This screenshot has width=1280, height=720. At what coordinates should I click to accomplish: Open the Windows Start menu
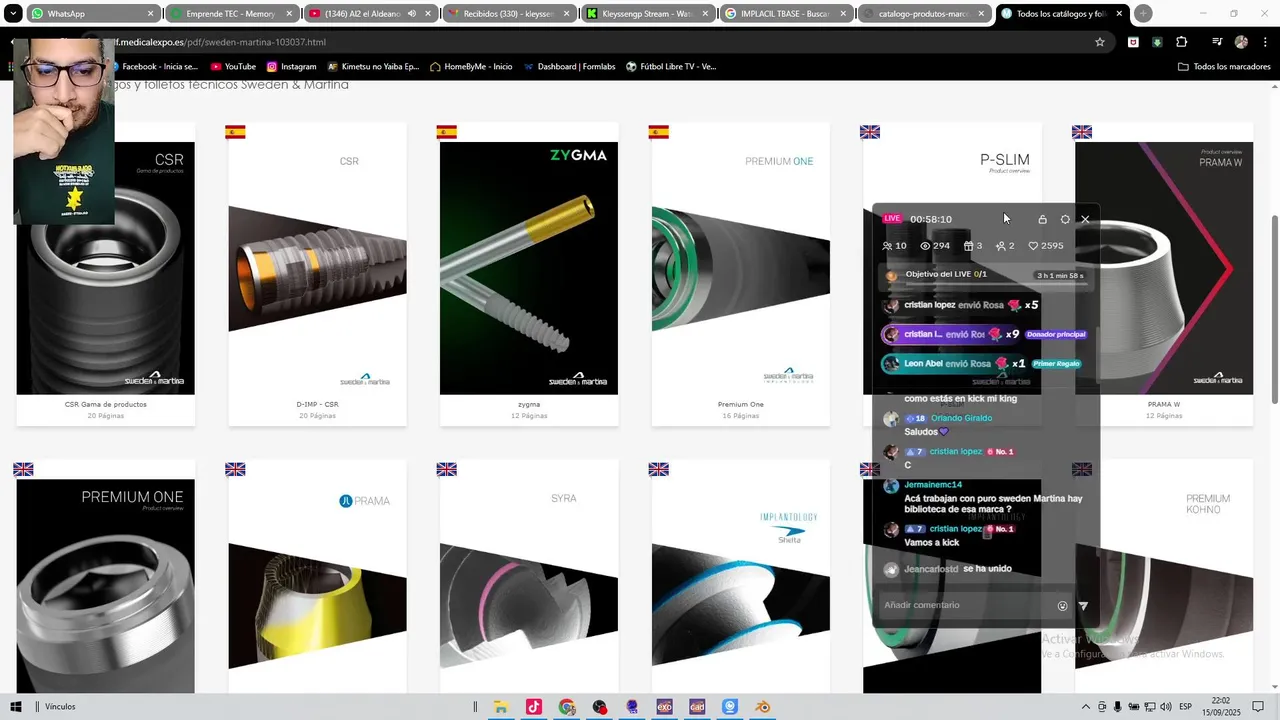(16, 707)
